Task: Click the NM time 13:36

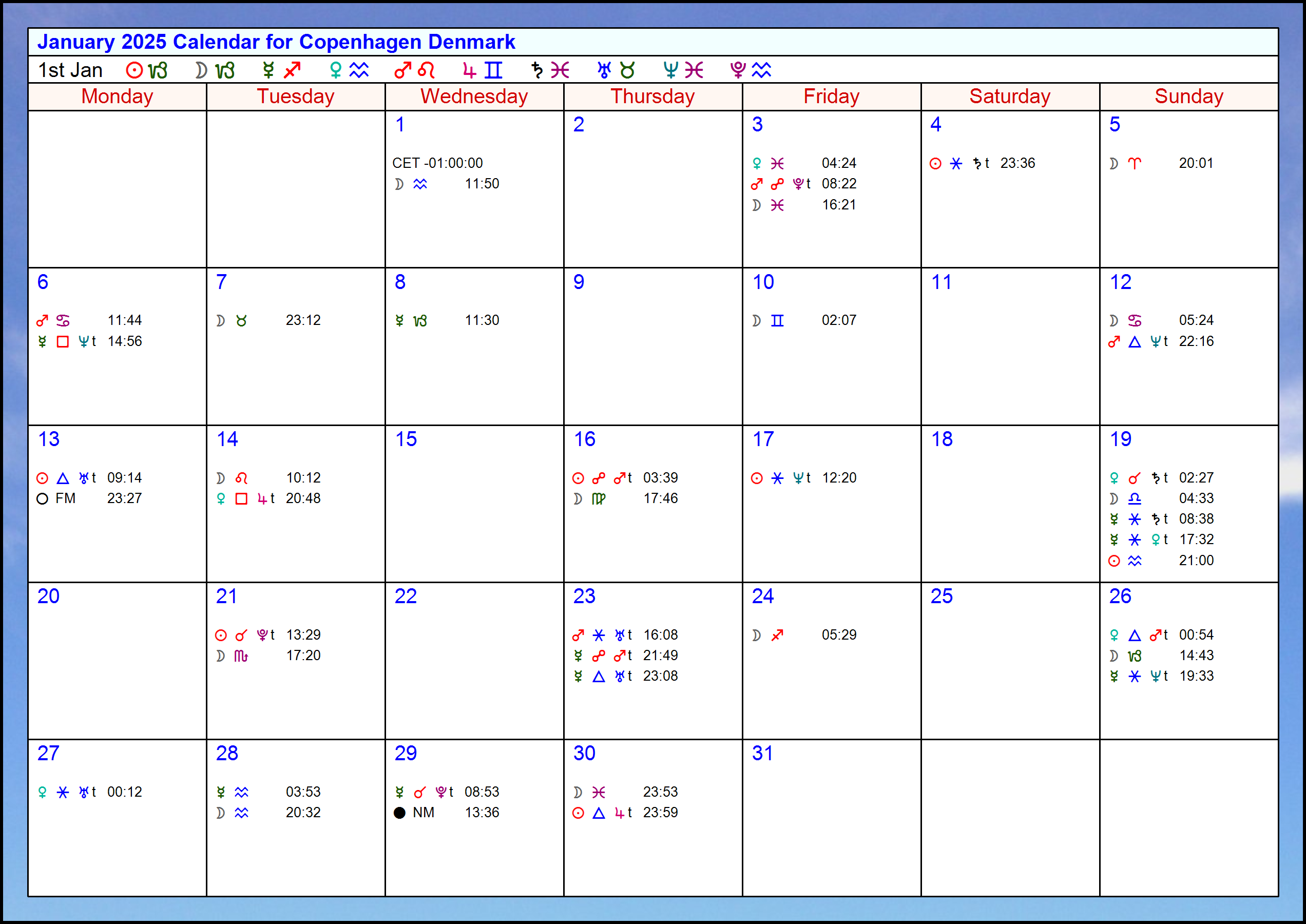Action: (x=482, y=813)
